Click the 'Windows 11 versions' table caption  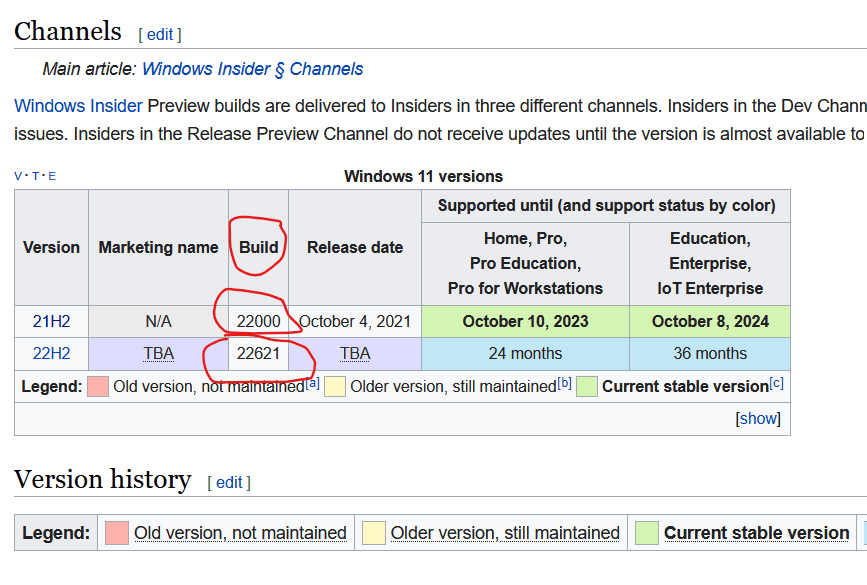424,176
